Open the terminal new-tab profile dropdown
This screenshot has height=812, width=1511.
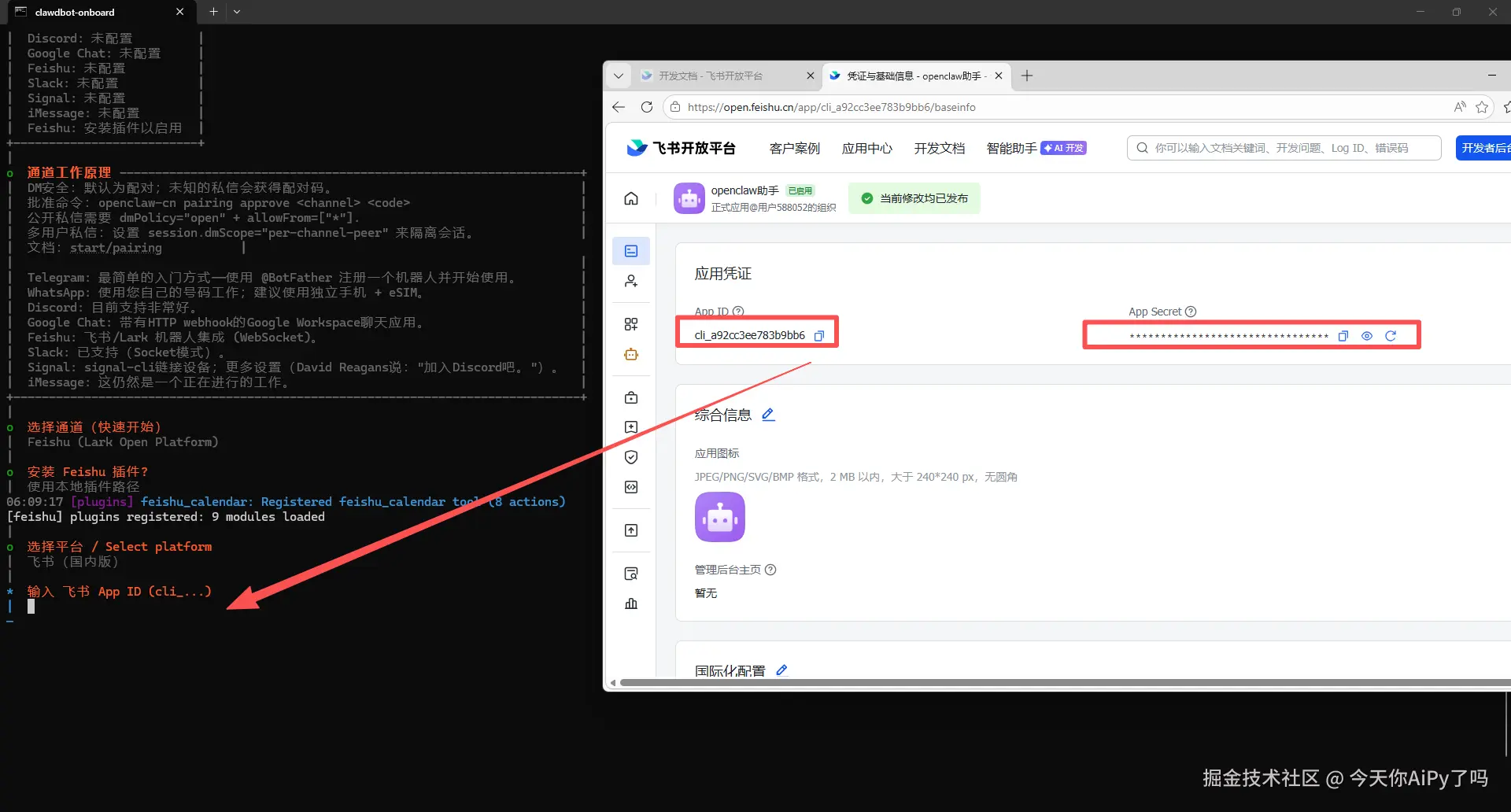point(237,12)
